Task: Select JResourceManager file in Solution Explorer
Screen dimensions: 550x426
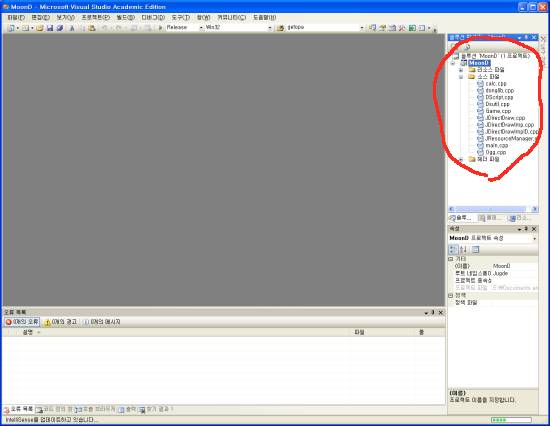Action: (510, 139)
